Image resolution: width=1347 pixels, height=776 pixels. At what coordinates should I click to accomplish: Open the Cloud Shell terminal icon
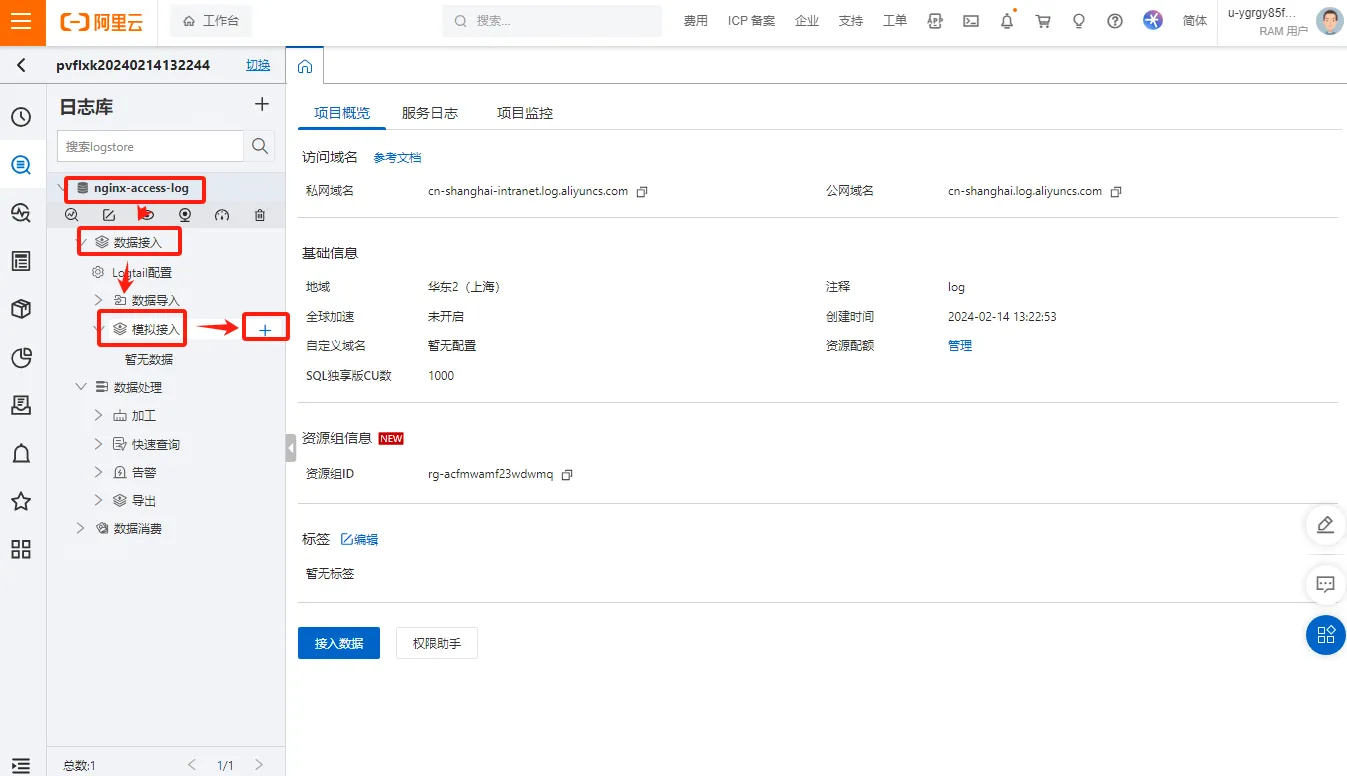[x=971, y=21]
